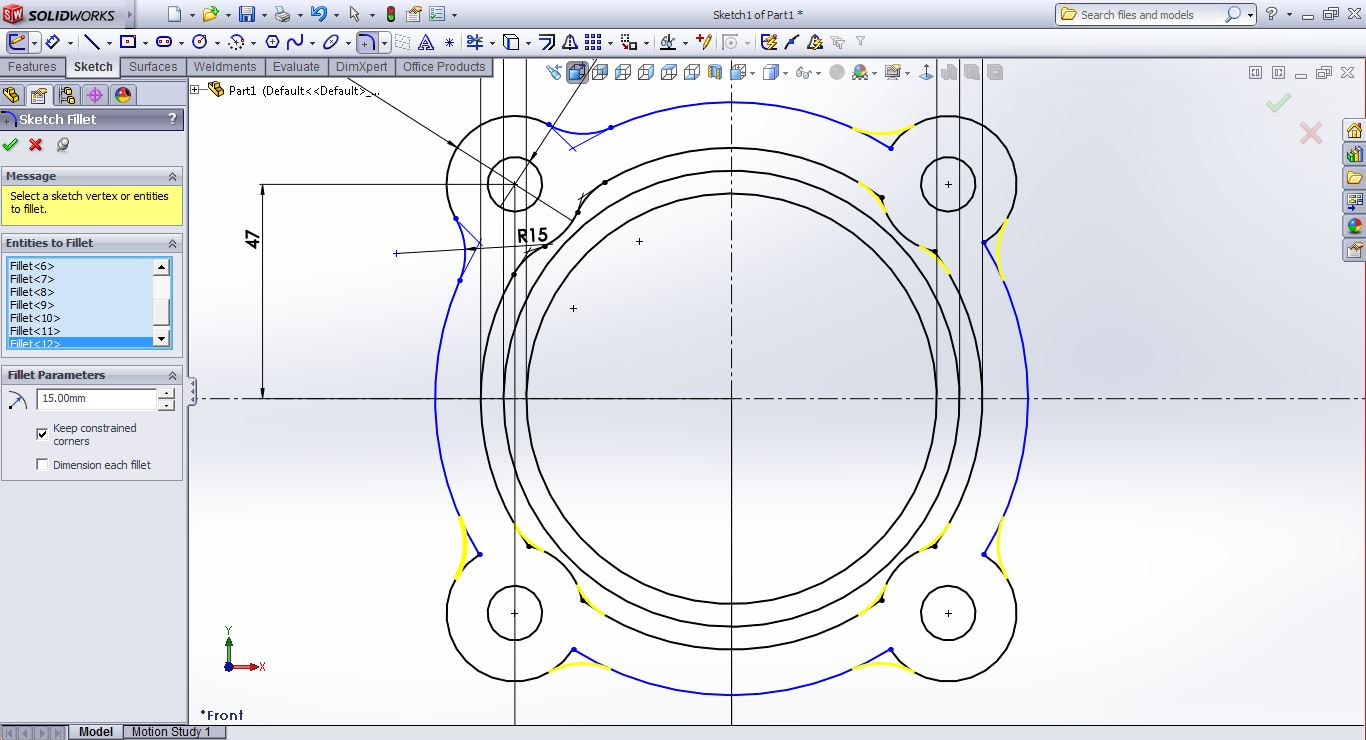Collapse the Message section

pos(172,176)
